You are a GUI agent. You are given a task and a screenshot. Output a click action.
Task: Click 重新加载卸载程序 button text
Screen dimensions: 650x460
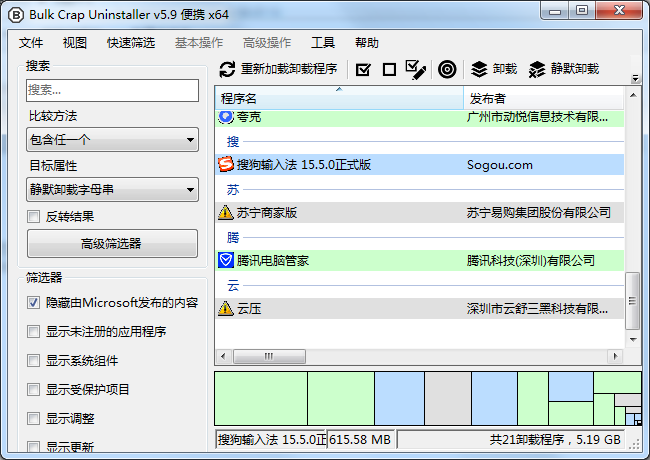coord(289,69)
